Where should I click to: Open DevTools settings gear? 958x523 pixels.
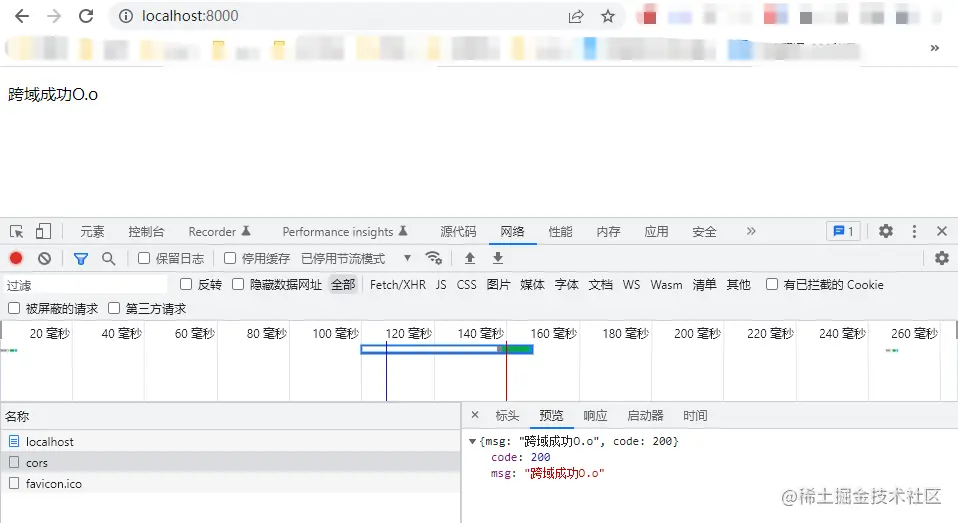(x=885, y=231)
